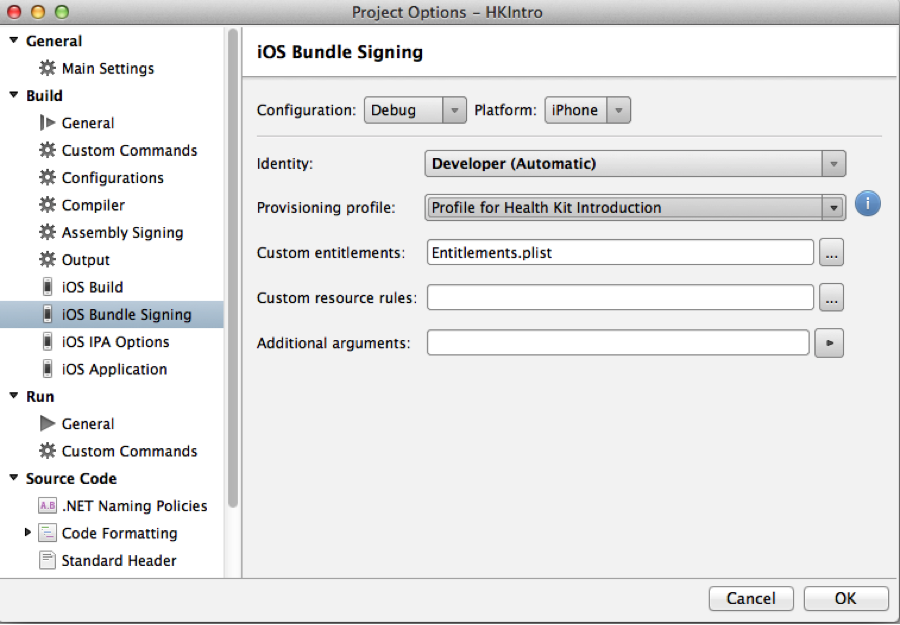Collapse the General section triangle
This screenshot has height=625, width=900.
coord(14,40)
